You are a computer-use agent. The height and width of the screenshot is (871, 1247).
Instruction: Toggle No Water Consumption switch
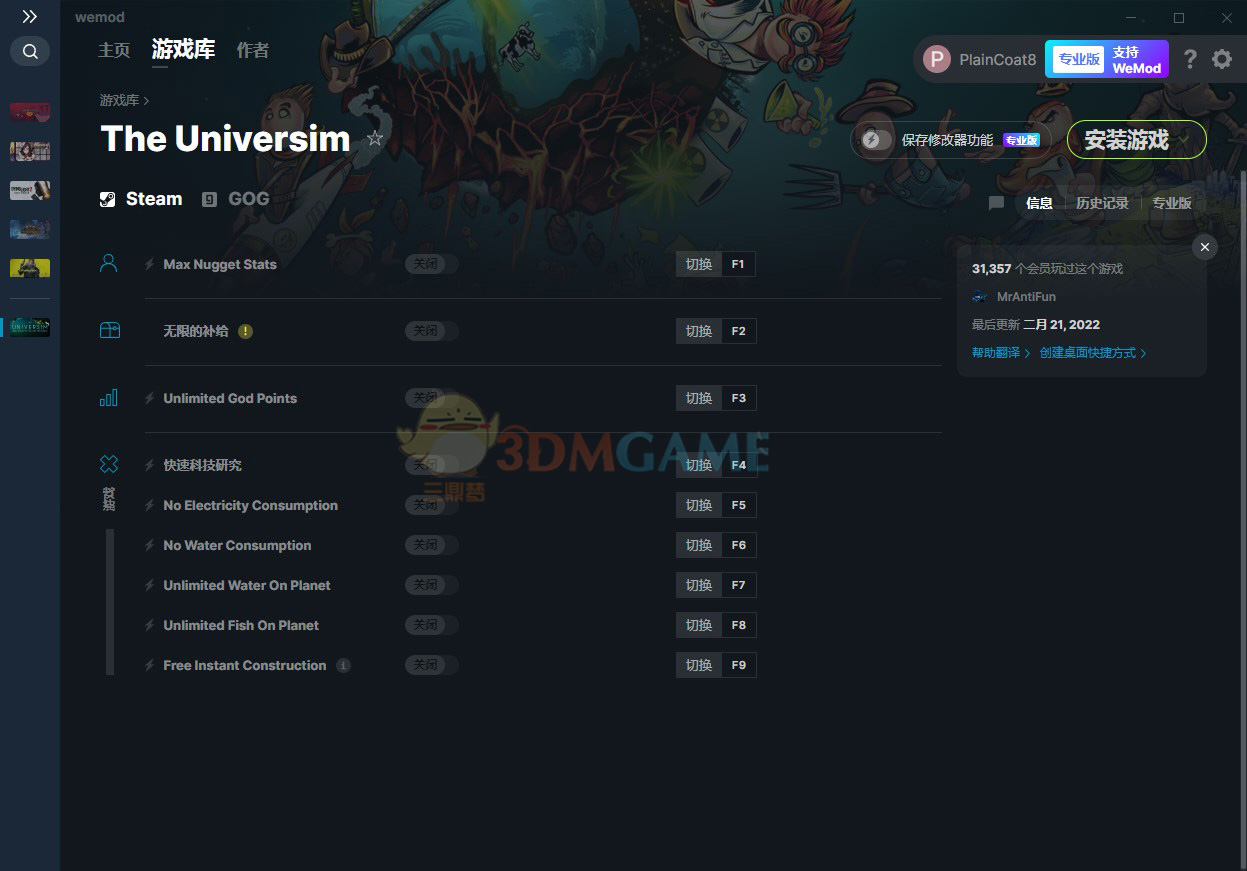431,545
